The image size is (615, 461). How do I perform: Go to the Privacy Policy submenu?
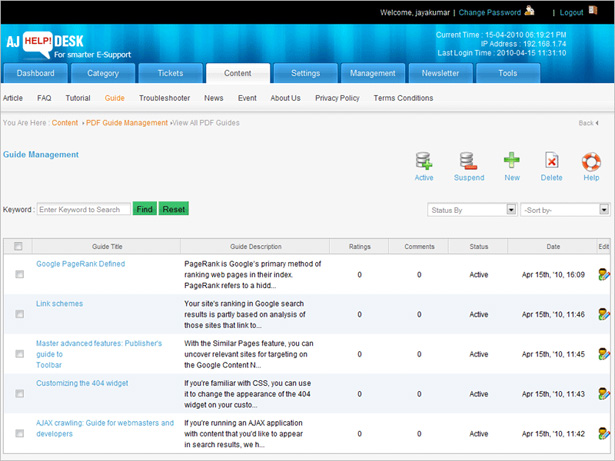click(337, 98)
